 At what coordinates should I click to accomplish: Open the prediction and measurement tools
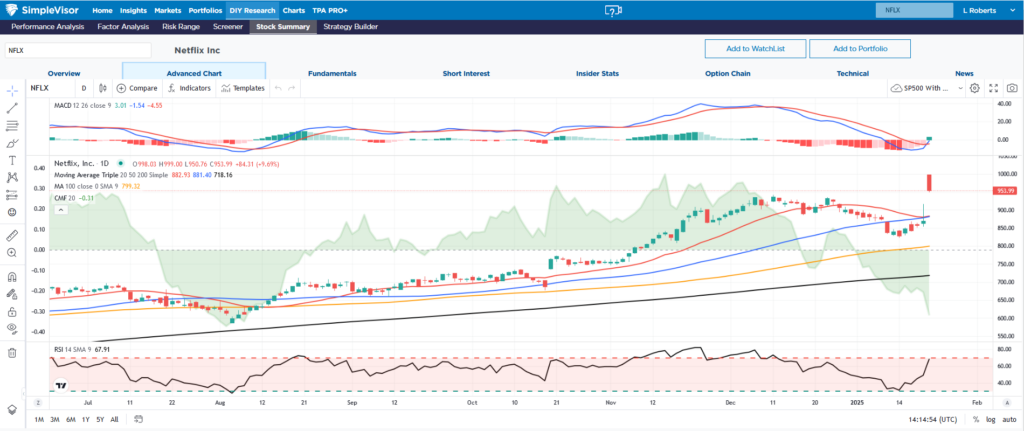pos(12,195)
